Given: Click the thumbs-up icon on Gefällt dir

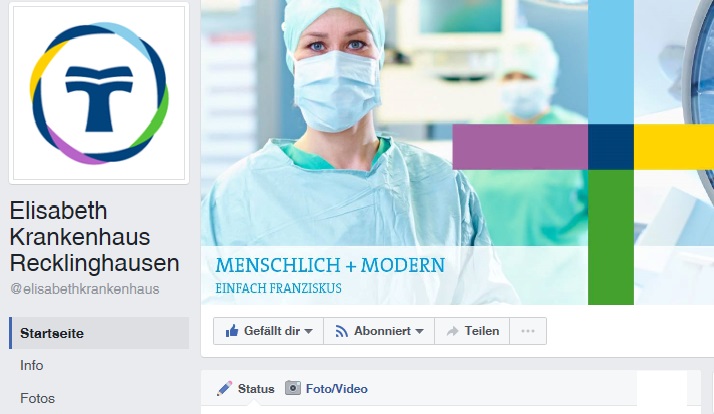Looking at the screenshot, I should click(x=232, y=331).
